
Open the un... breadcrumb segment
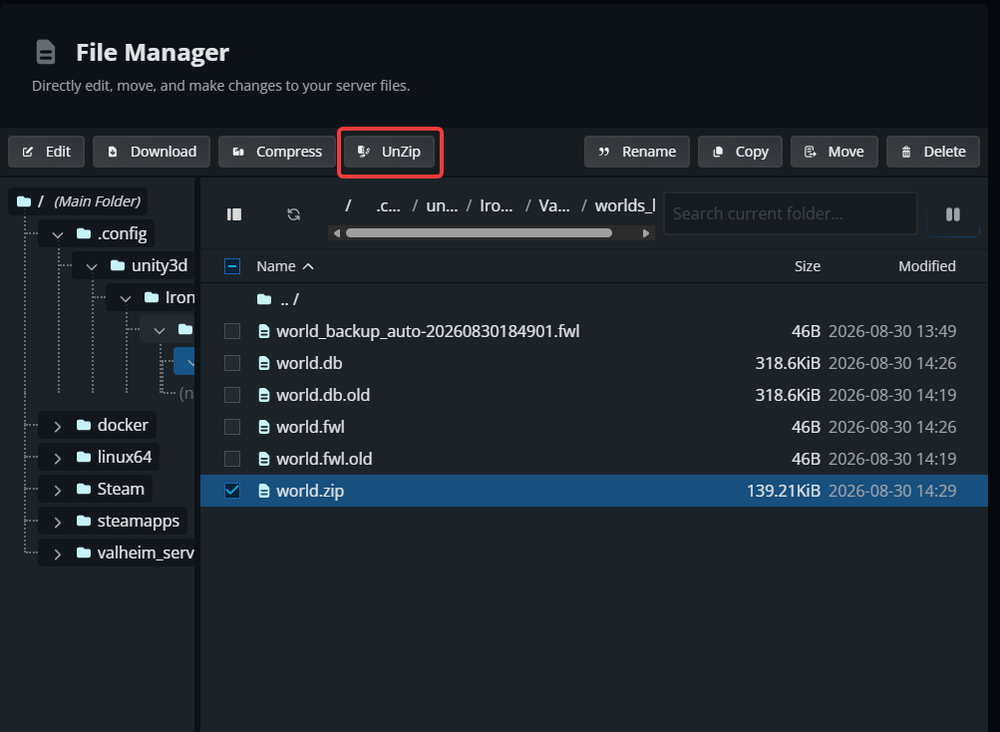coord(442,205)
